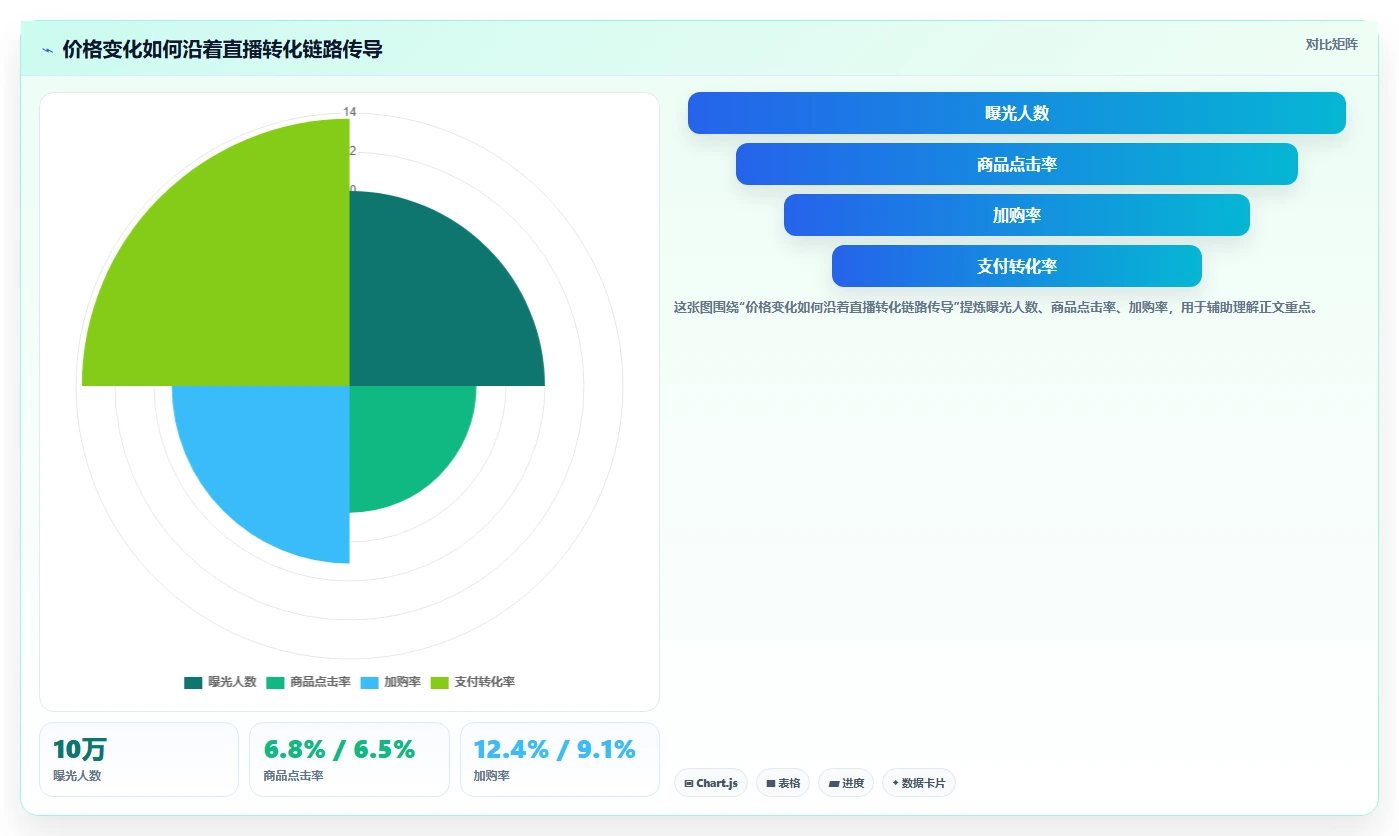Click the 对比矩阵 label at top right
The height and width of the screenshot is (836, 1399).
(x=1332, y=44)
